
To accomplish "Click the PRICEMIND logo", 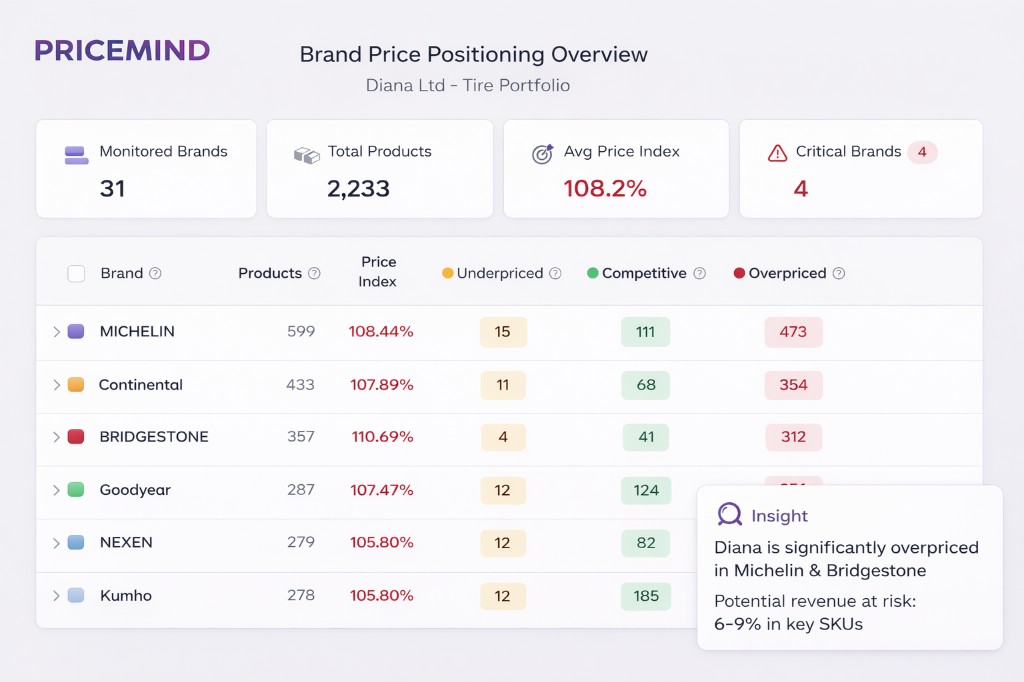I will click(122, 51).
